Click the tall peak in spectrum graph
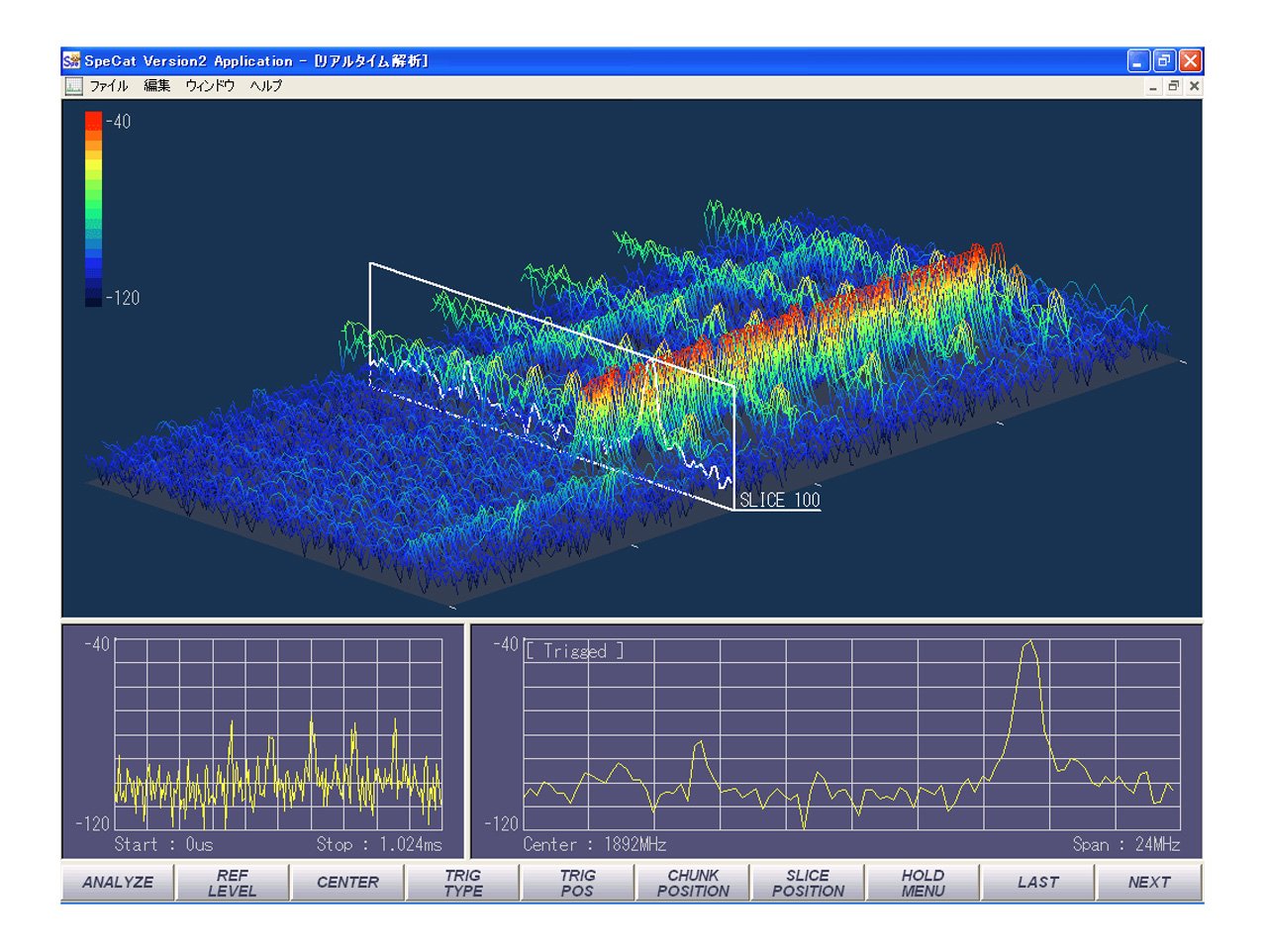The height and width of the screenshot is (952, 1267). point(1029,645)
